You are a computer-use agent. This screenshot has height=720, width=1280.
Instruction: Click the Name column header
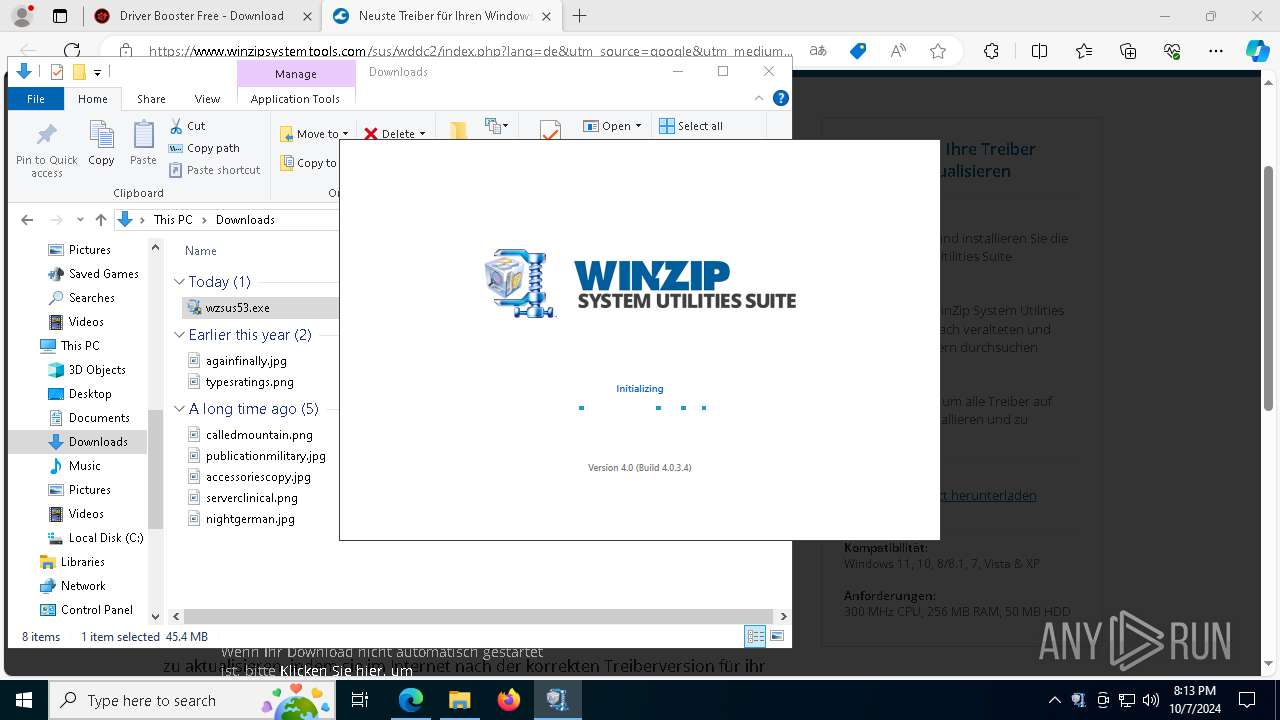tap(200, 251)
